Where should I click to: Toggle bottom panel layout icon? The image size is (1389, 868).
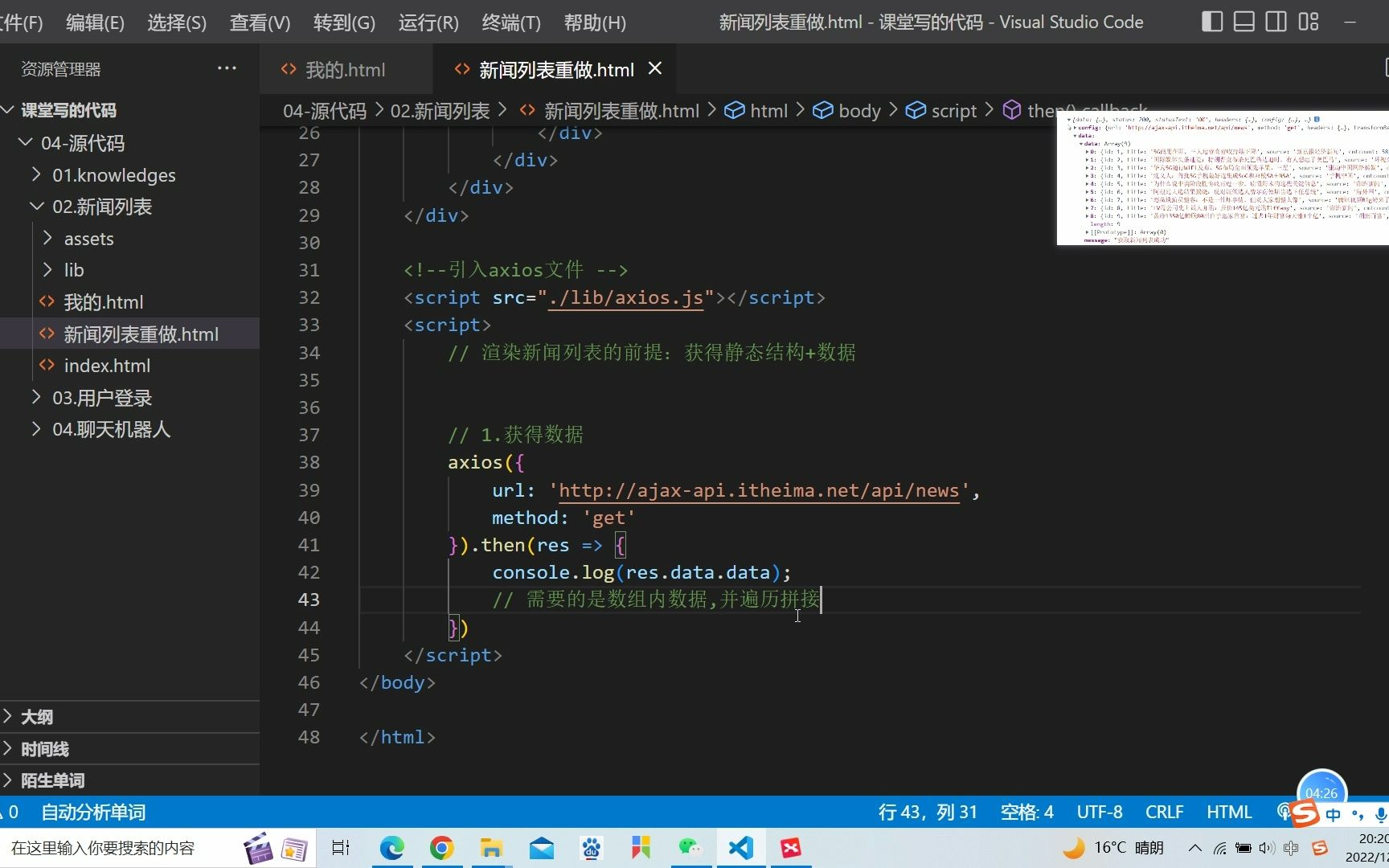pos(1244,22)
